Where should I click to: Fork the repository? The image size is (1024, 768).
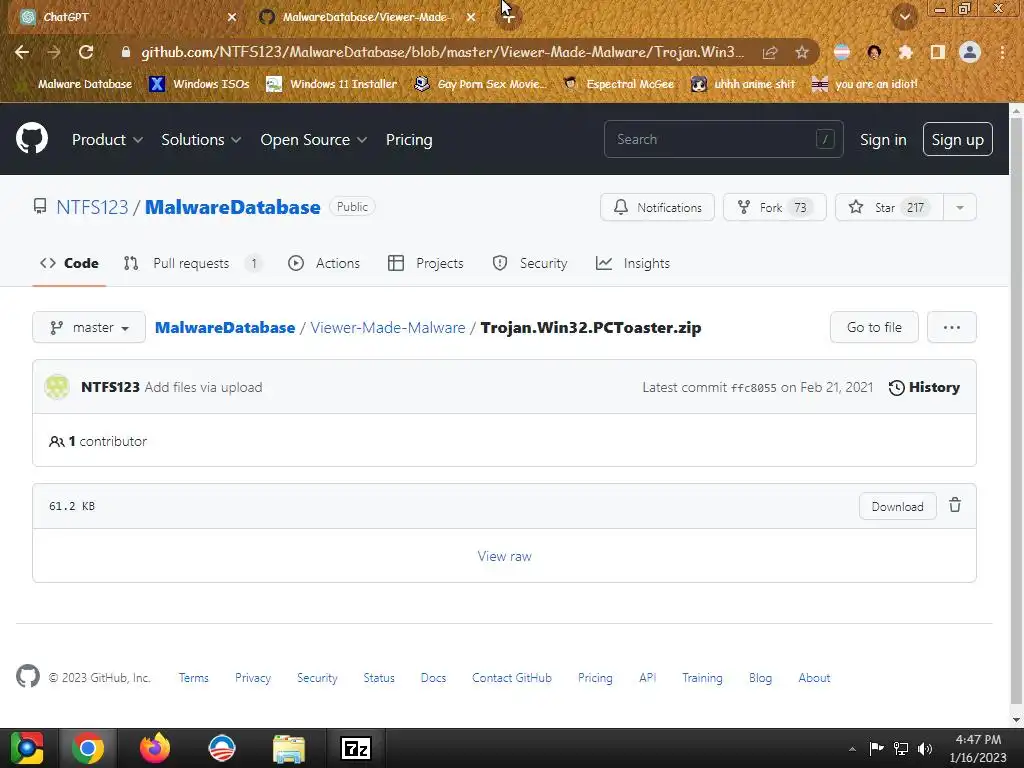pos(775,208)
